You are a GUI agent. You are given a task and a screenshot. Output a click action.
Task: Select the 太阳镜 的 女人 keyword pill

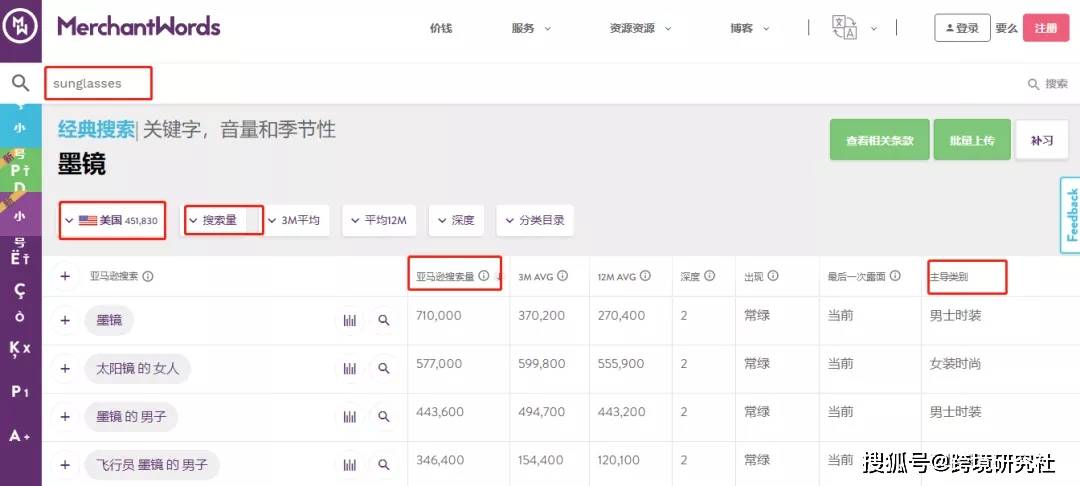click(x=138, y=368)
